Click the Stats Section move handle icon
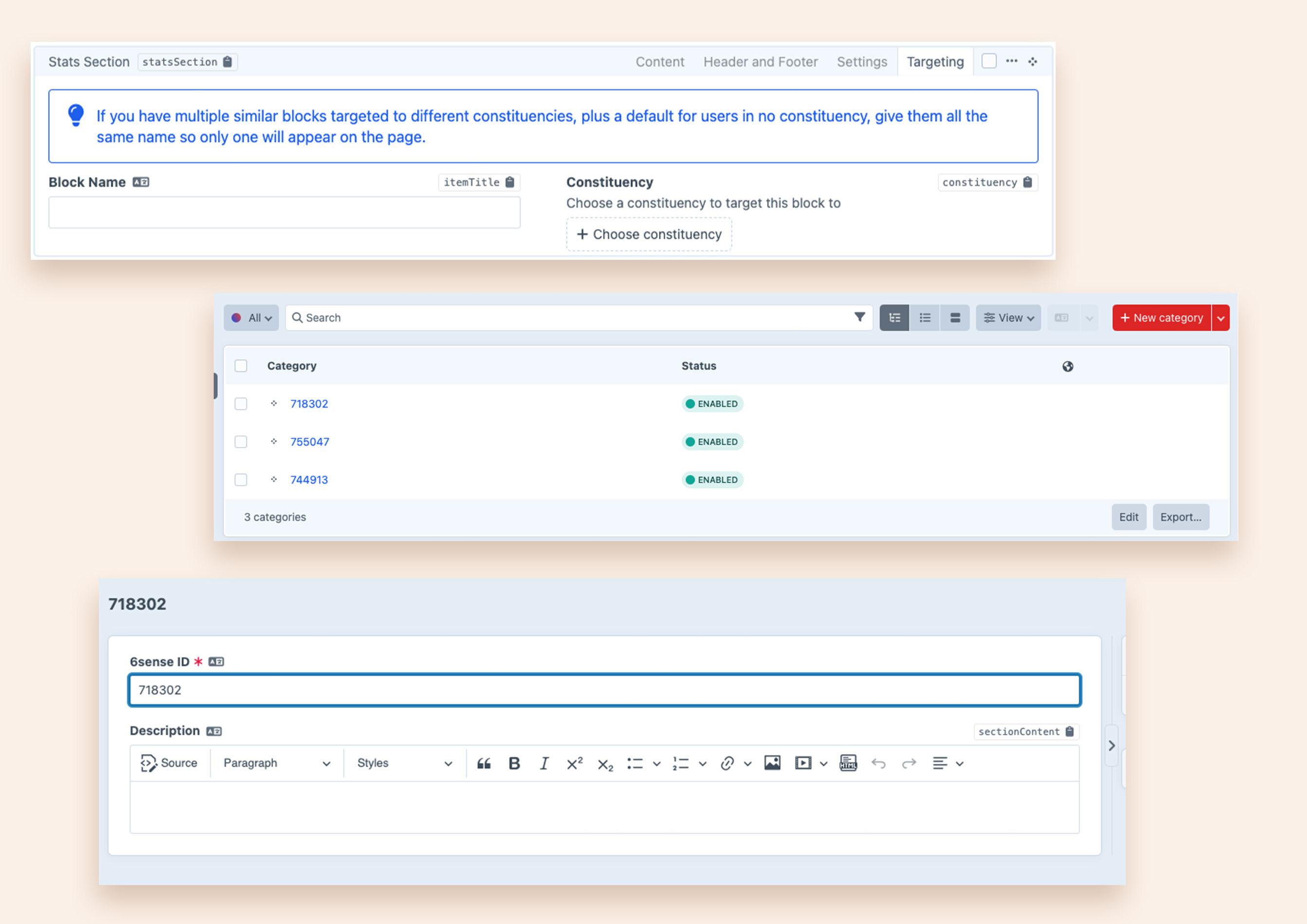Image resolution: width=1307 pixels, height=924 pixels. [x=1032, y=61]
